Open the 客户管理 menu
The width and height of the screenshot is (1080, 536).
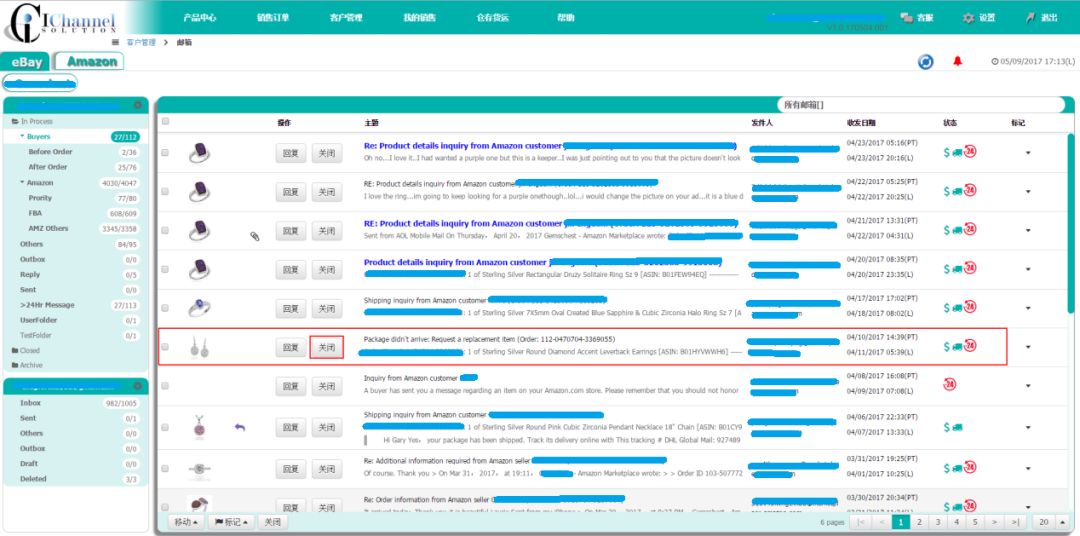click(346, 18)
